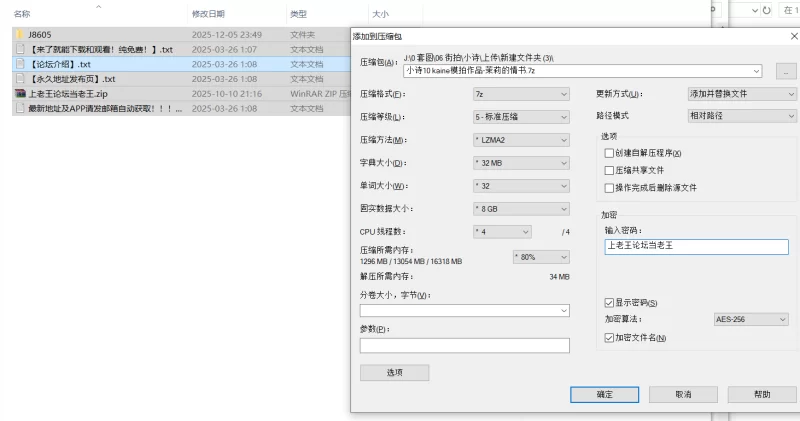Click the J8605 folder icon
Screen dimensions: 800x421
click(x=20, y=34)
